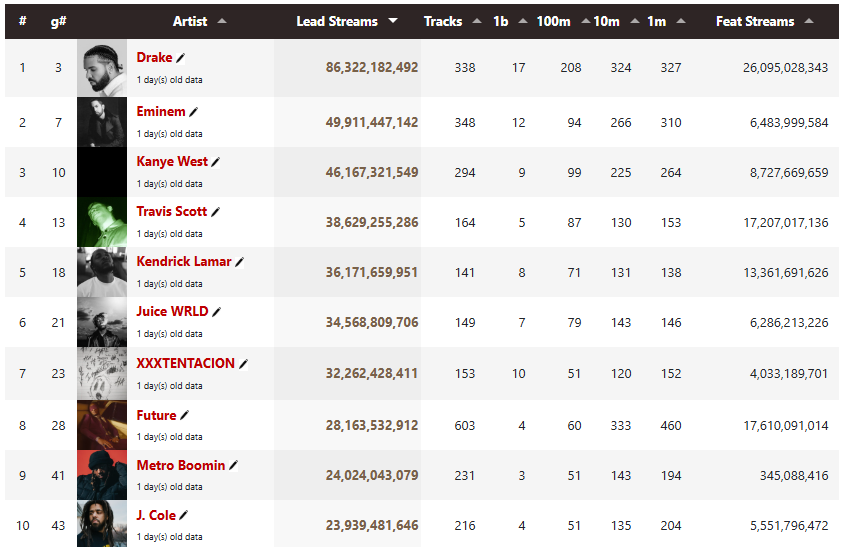Click the 1m column header
The image size is (843, 547).
pos(656,21)
